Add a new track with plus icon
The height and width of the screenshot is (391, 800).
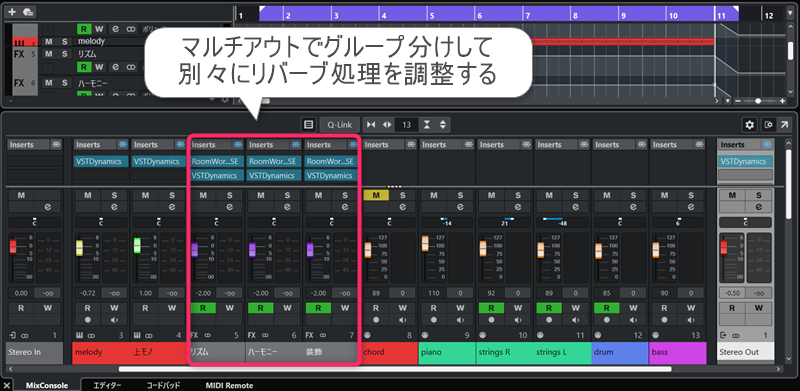pos(12,11)
